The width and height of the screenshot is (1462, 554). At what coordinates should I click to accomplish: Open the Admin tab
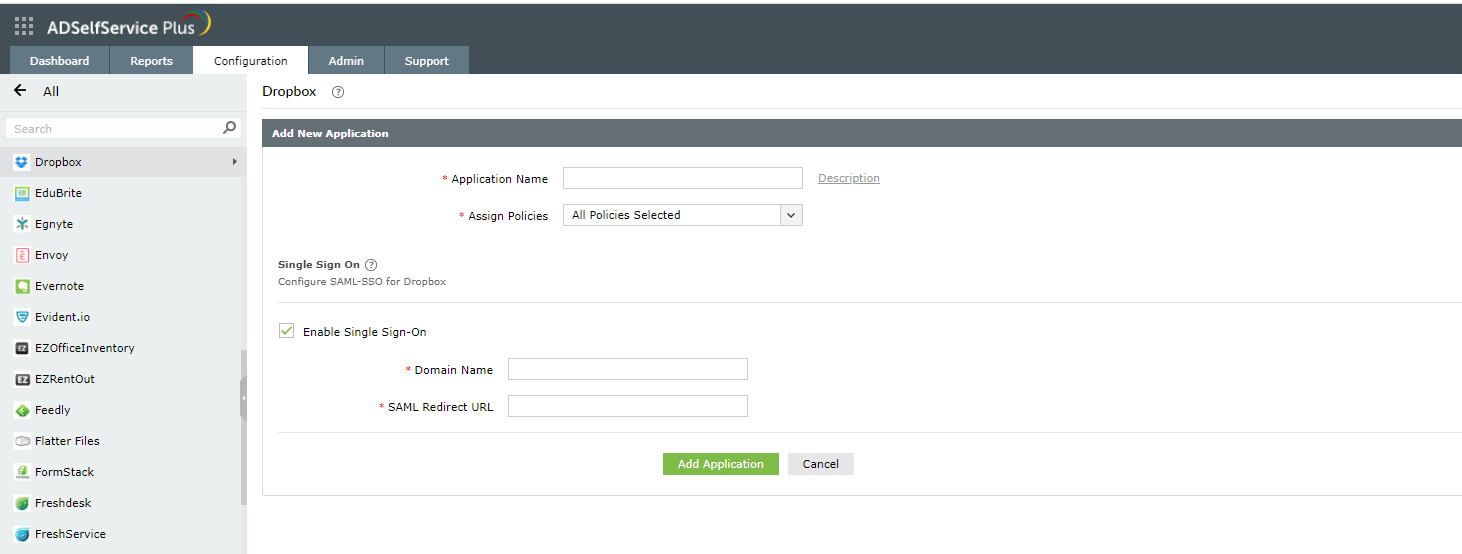(346, 61)
